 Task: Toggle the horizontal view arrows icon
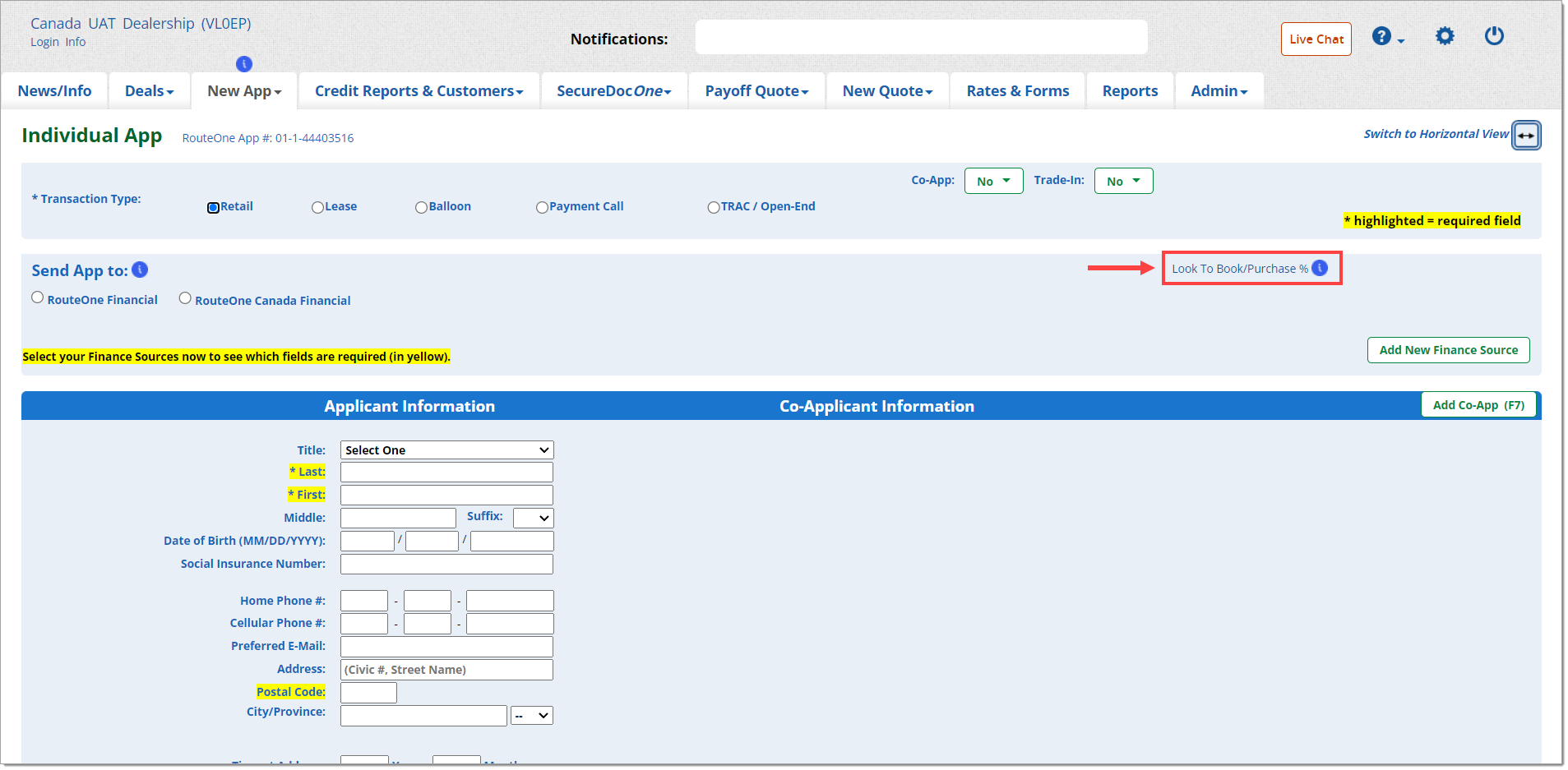coord(1526,136)
